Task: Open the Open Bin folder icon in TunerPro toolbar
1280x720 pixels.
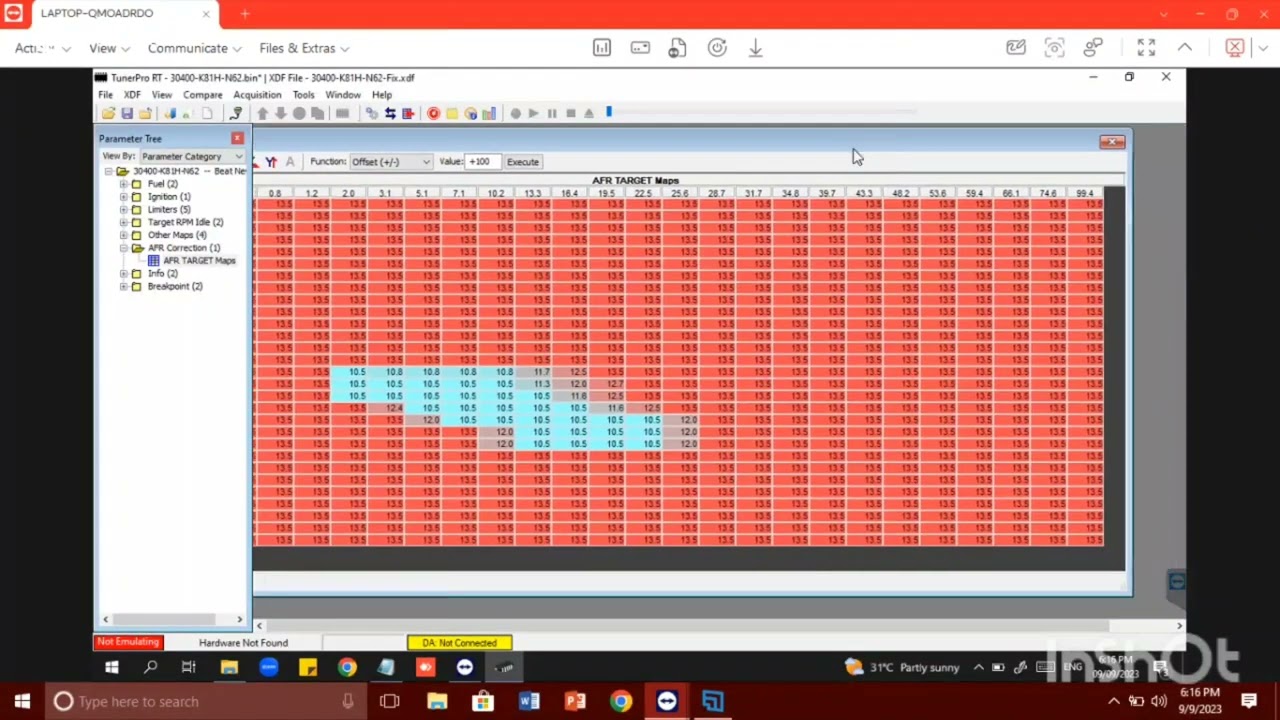Action: pyautogui.click(x=108, y=114)
